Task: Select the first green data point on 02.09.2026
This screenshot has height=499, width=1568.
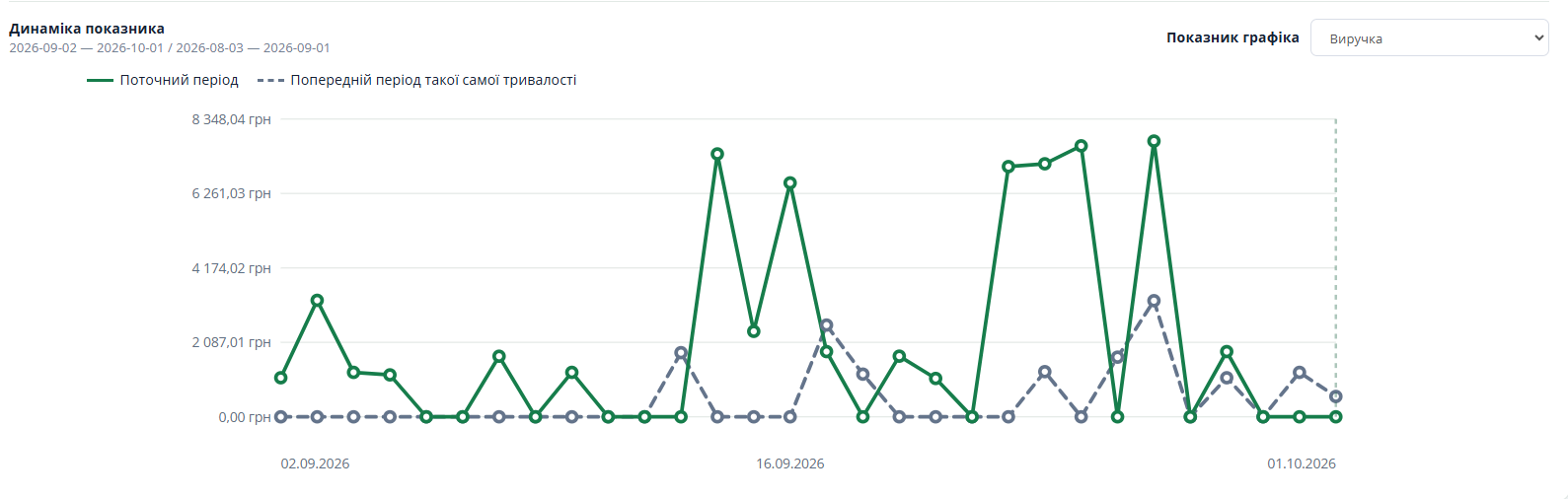Action: pos(281,378)
